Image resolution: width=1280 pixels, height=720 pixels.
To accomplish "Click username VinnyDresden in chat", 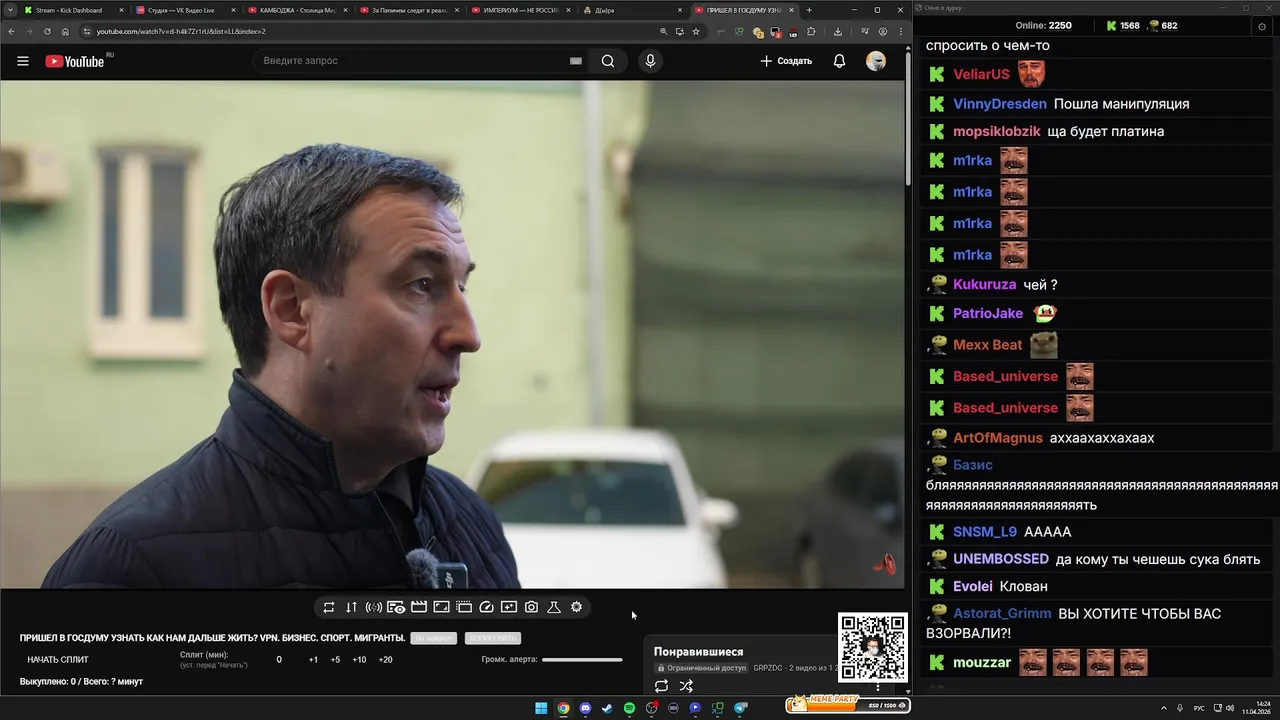I will pyautogui.click(x=1000, y=104).
